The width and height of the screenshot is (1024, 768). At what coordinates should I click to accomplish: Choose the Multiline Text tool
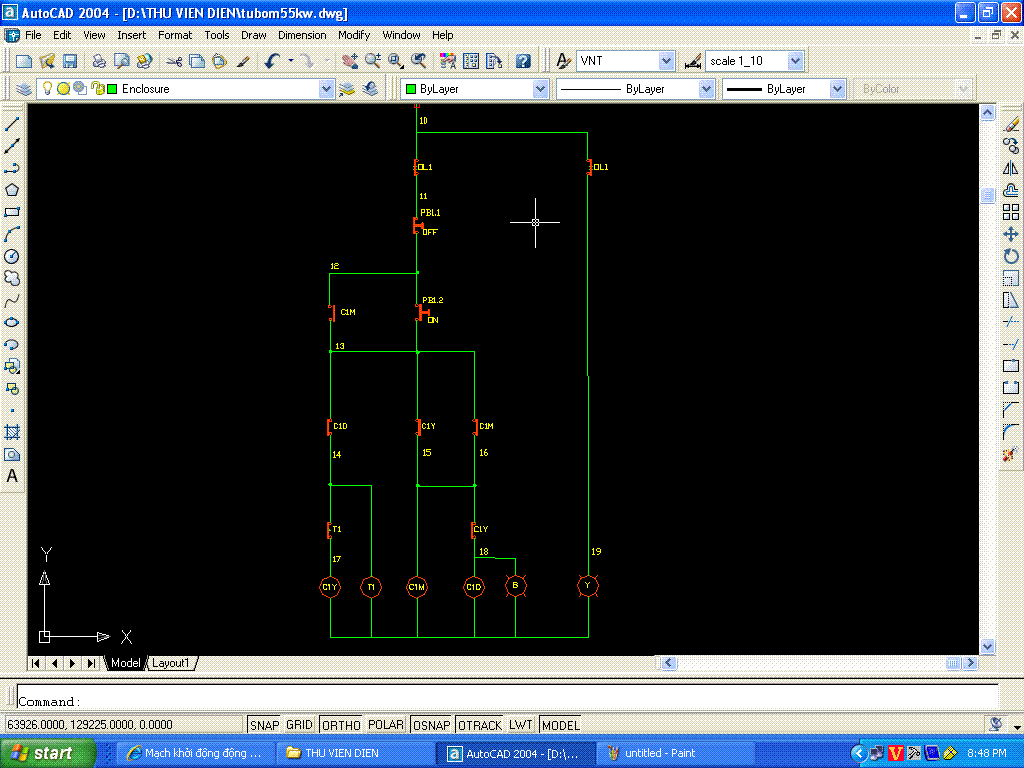tap(13, 476)
